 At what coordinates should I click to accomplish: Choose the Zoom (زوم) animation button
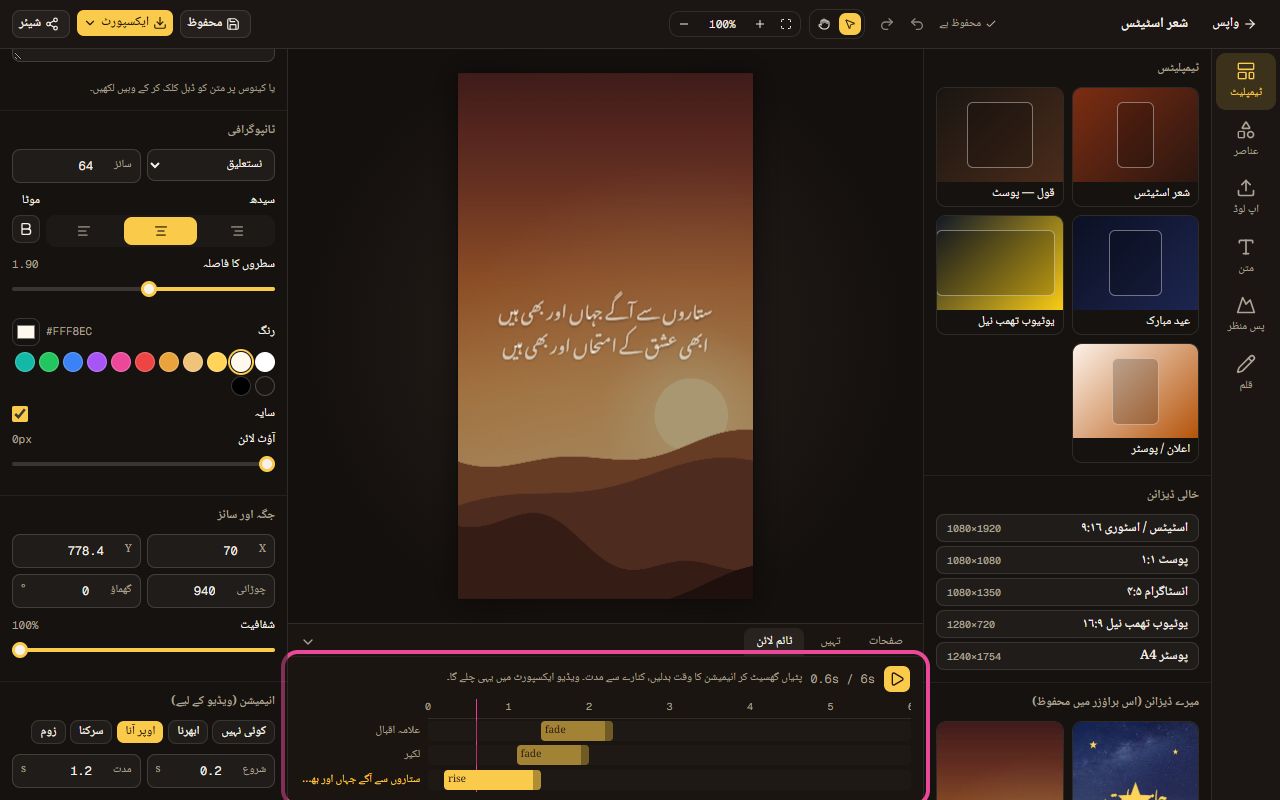pyautogui.click(x=49, y=732)
